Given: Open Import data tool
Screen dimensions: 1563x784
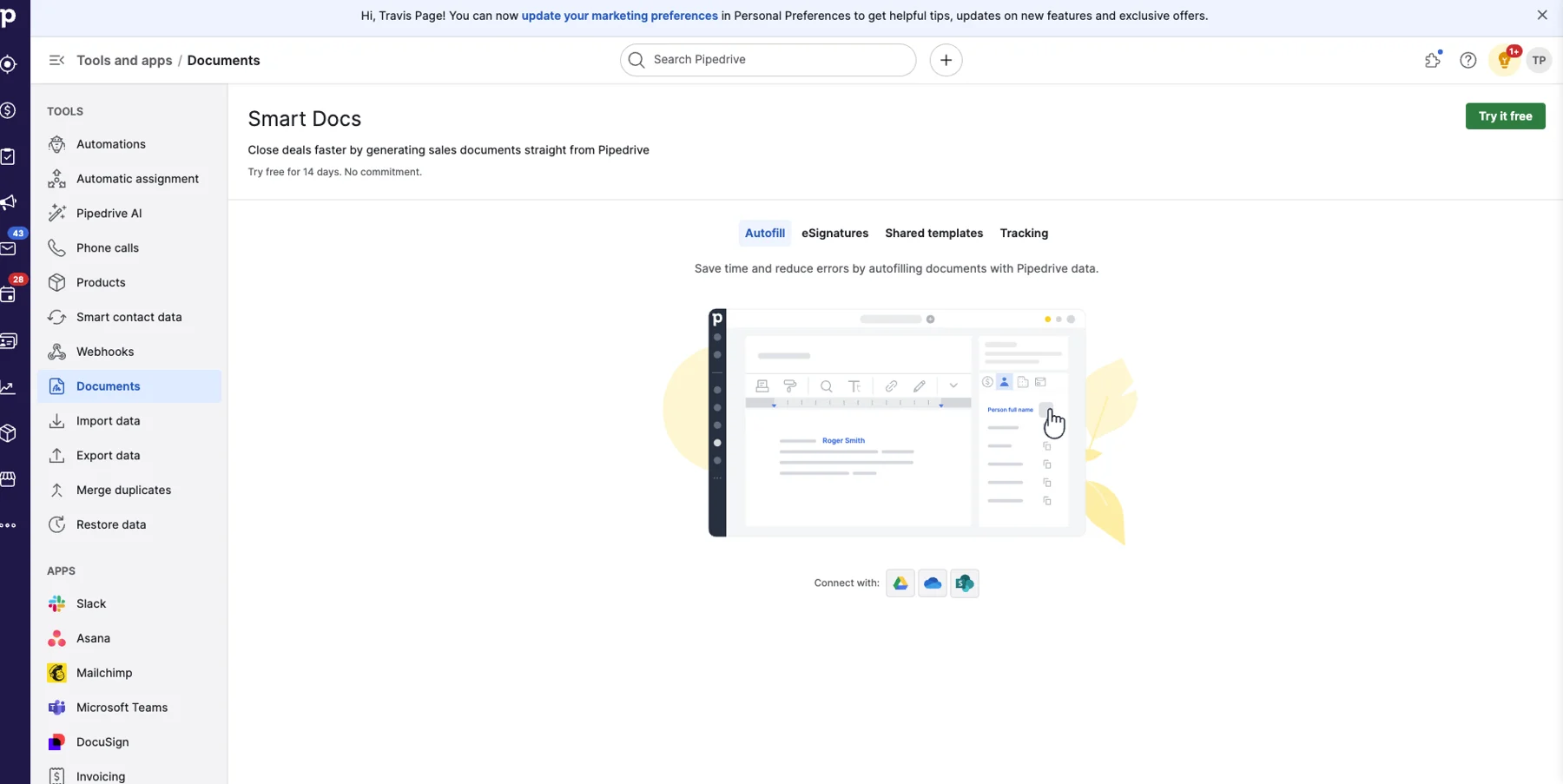Looking at the screenshot, I should (x=129, y=421).
